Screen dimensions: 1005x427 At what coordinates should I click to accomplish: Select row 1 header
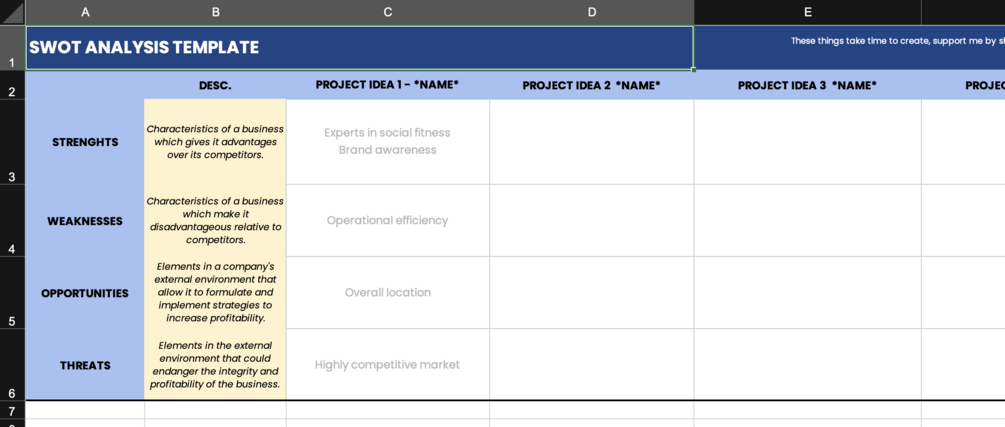point(12,48)
